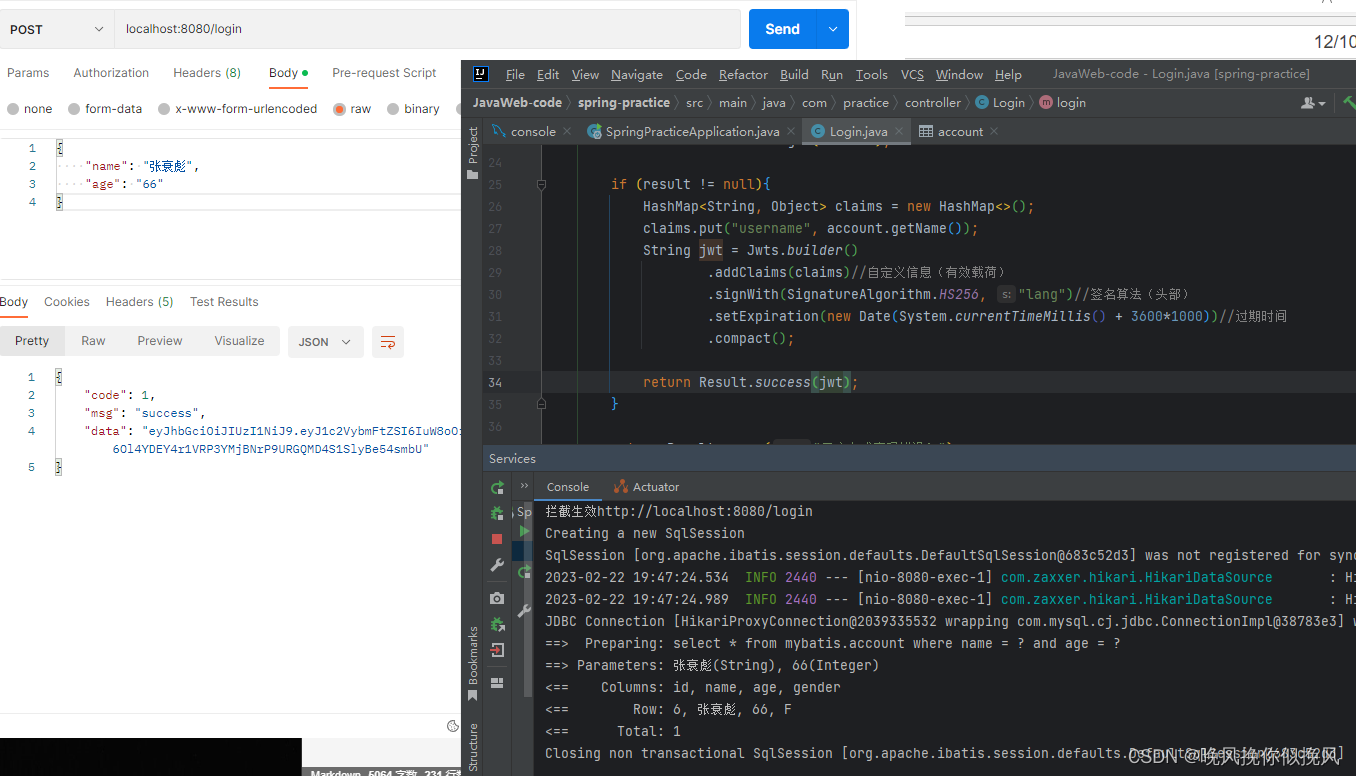The width and height of the screenshot is (1356, 776).
Task: Open the response Cookies tab
Action: coord(67,302)
